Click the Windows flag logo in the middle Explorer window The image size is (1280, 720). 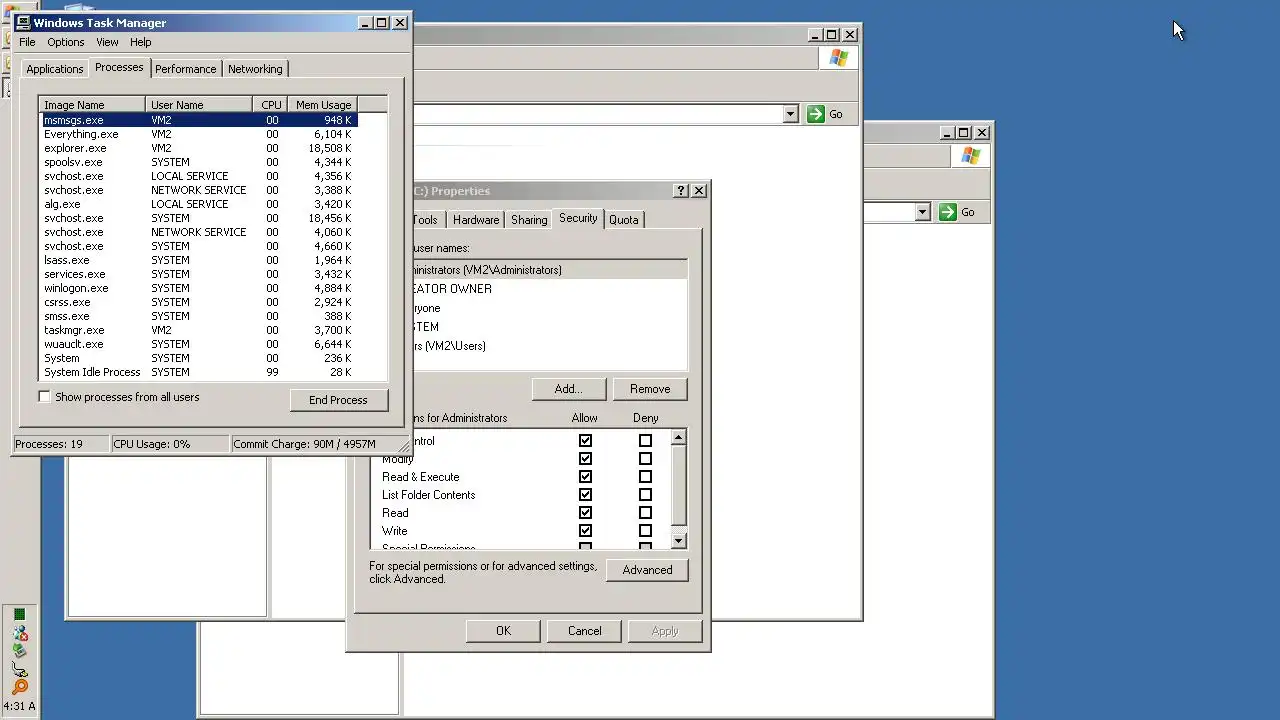pyautogui.click(x=838, y=58)
